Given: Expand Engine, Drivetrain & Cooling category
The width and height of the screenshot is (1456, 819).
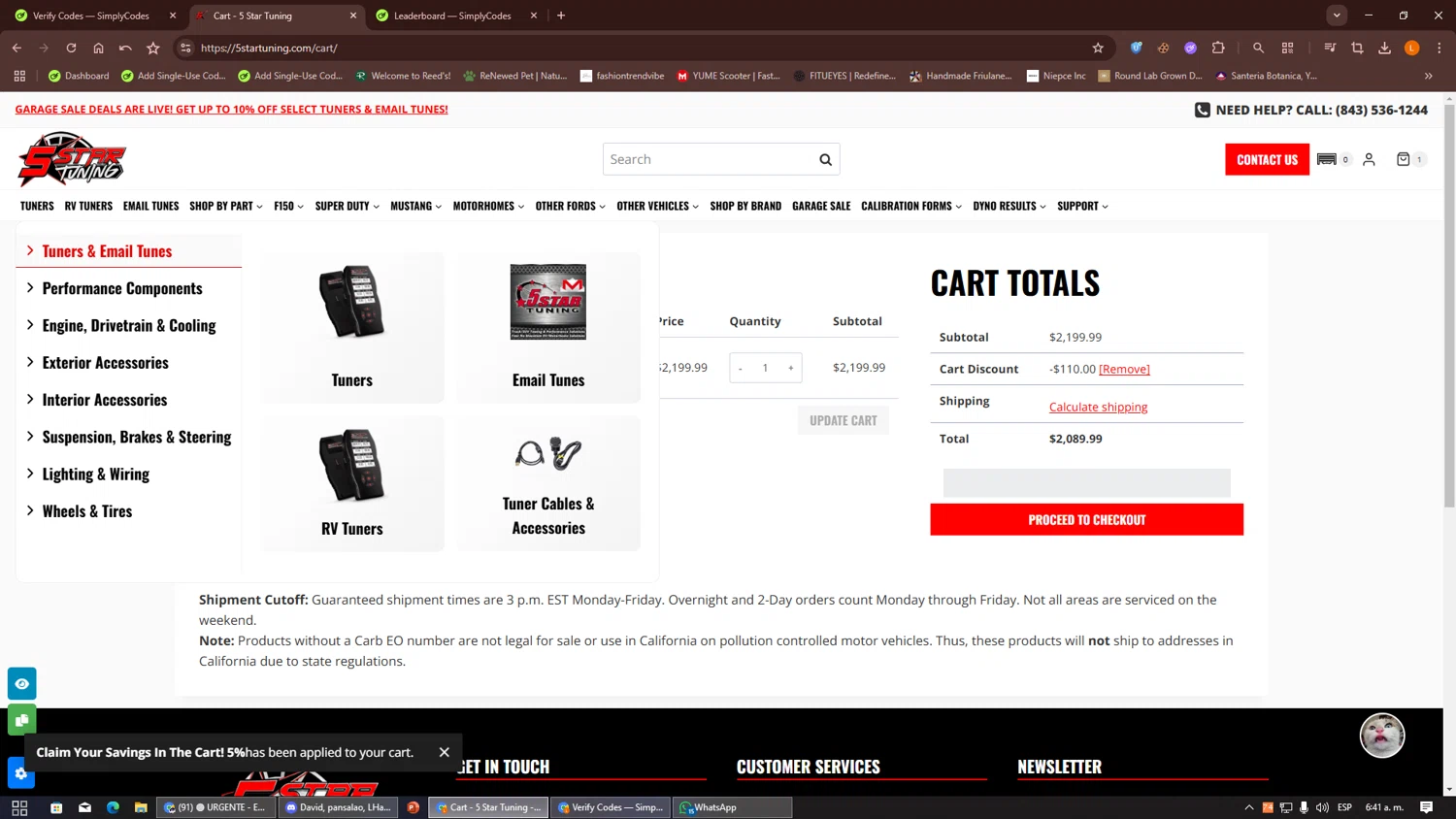Looking at the screenshot, I should tap(129, 326).
